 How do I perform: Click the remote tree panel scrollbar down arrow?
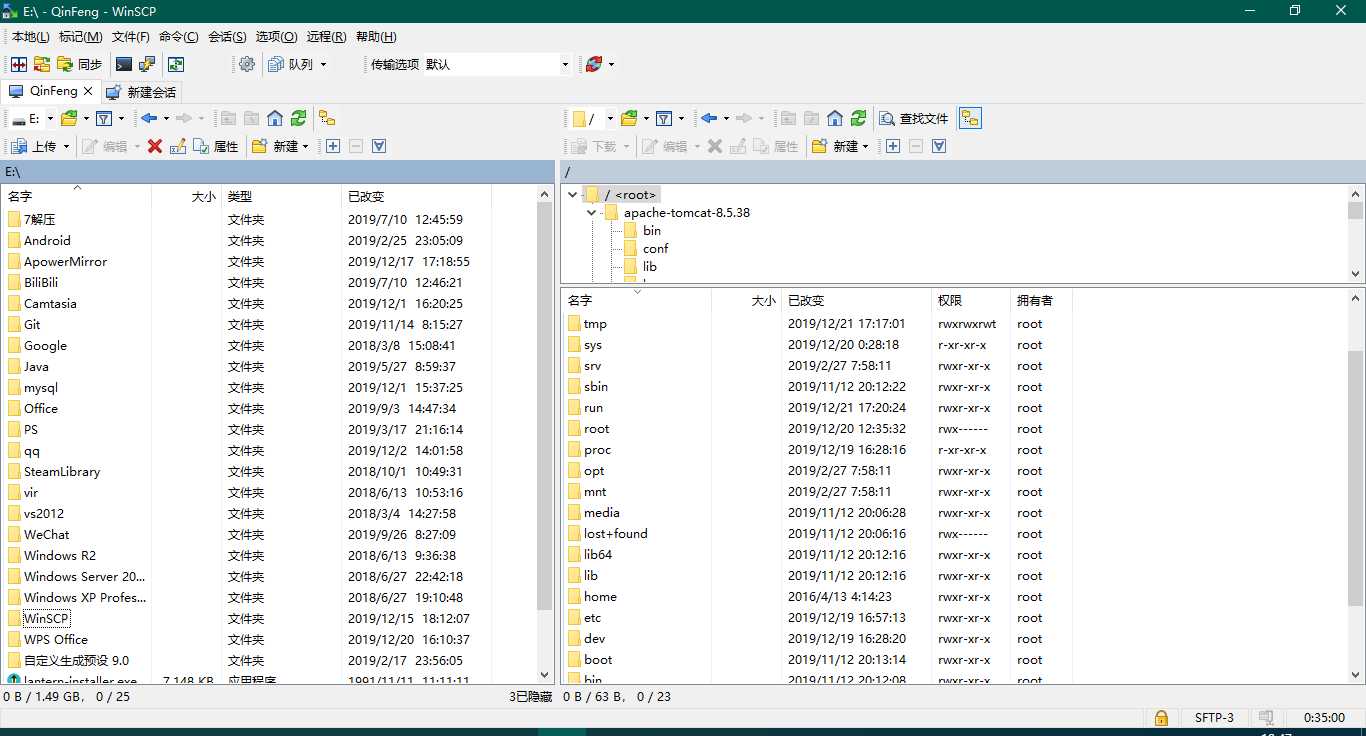tap(1356, 274)
